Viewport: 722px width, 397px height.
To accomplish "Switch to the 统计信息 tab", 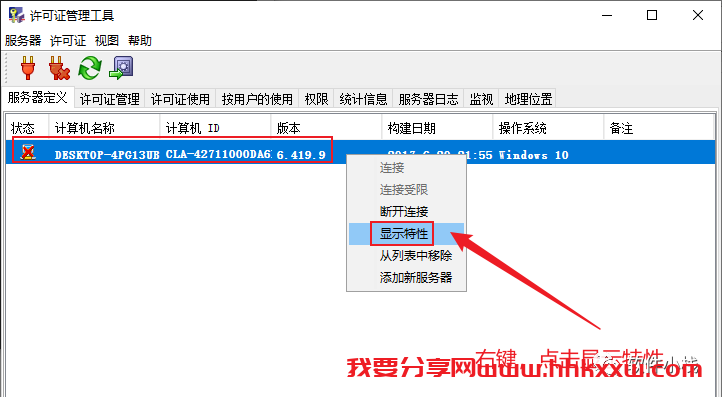I will (363, 99).
